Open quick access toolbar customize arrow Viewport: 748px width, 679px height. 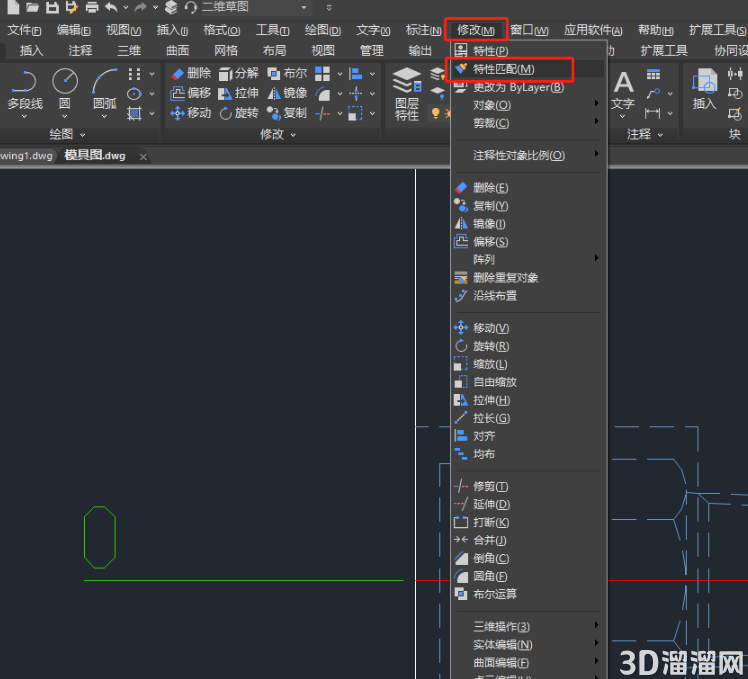click(x=329, y=8)
